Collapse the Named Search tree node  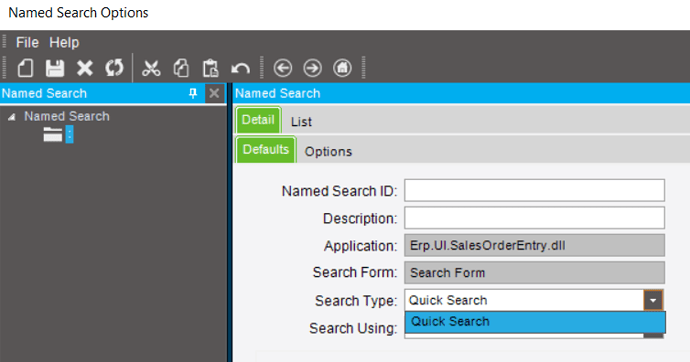coord(11,117)
